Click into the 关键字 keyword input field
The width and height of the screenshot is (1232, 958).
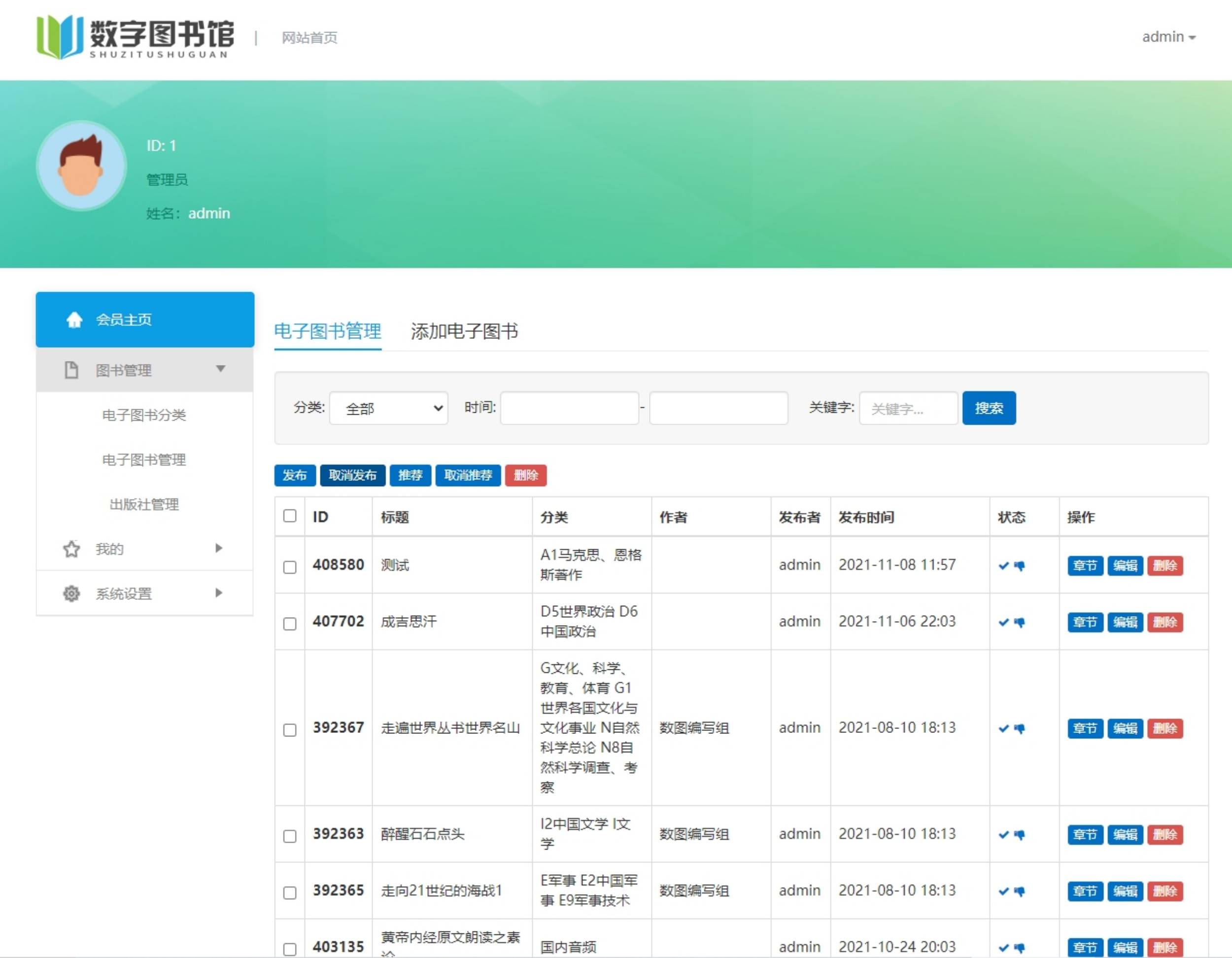[x=908, y=408]
